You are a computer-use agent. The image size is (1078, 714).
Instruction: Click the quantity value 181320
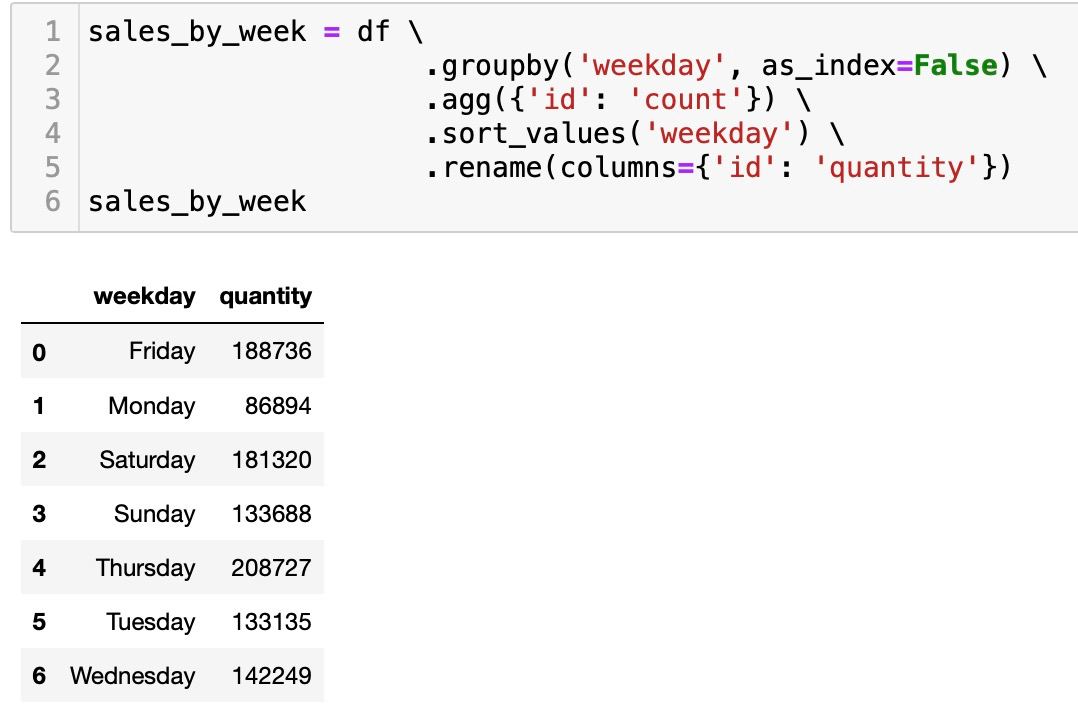272,460
